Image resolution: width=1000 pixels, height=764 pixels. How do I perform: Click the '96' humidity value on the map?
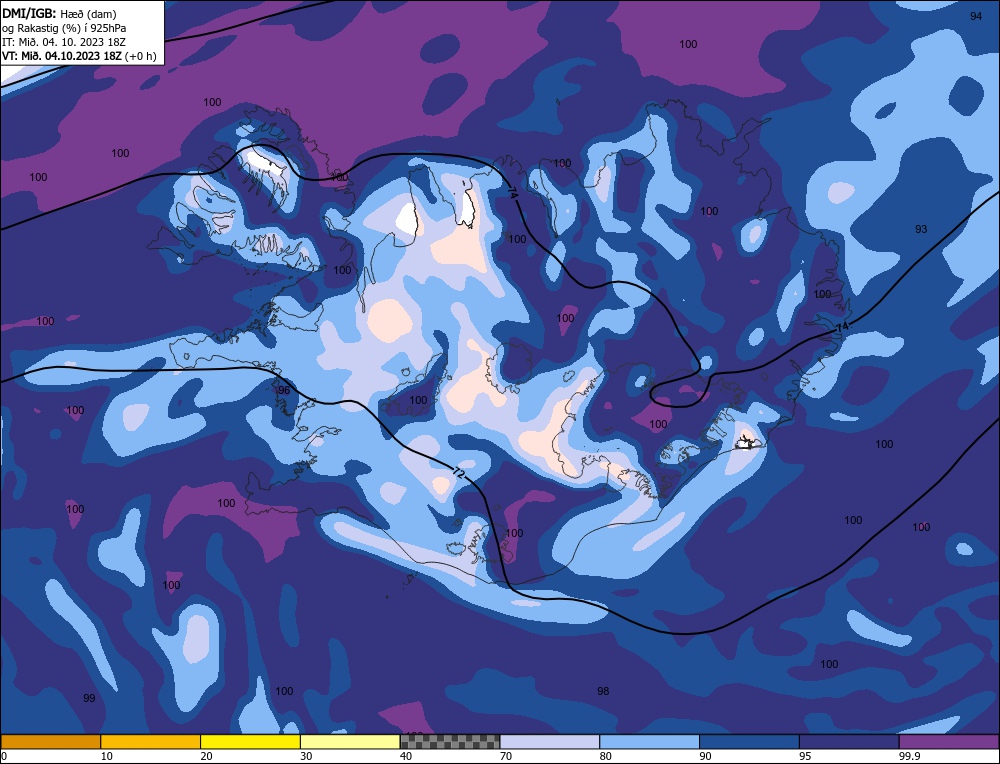[284, 390]
